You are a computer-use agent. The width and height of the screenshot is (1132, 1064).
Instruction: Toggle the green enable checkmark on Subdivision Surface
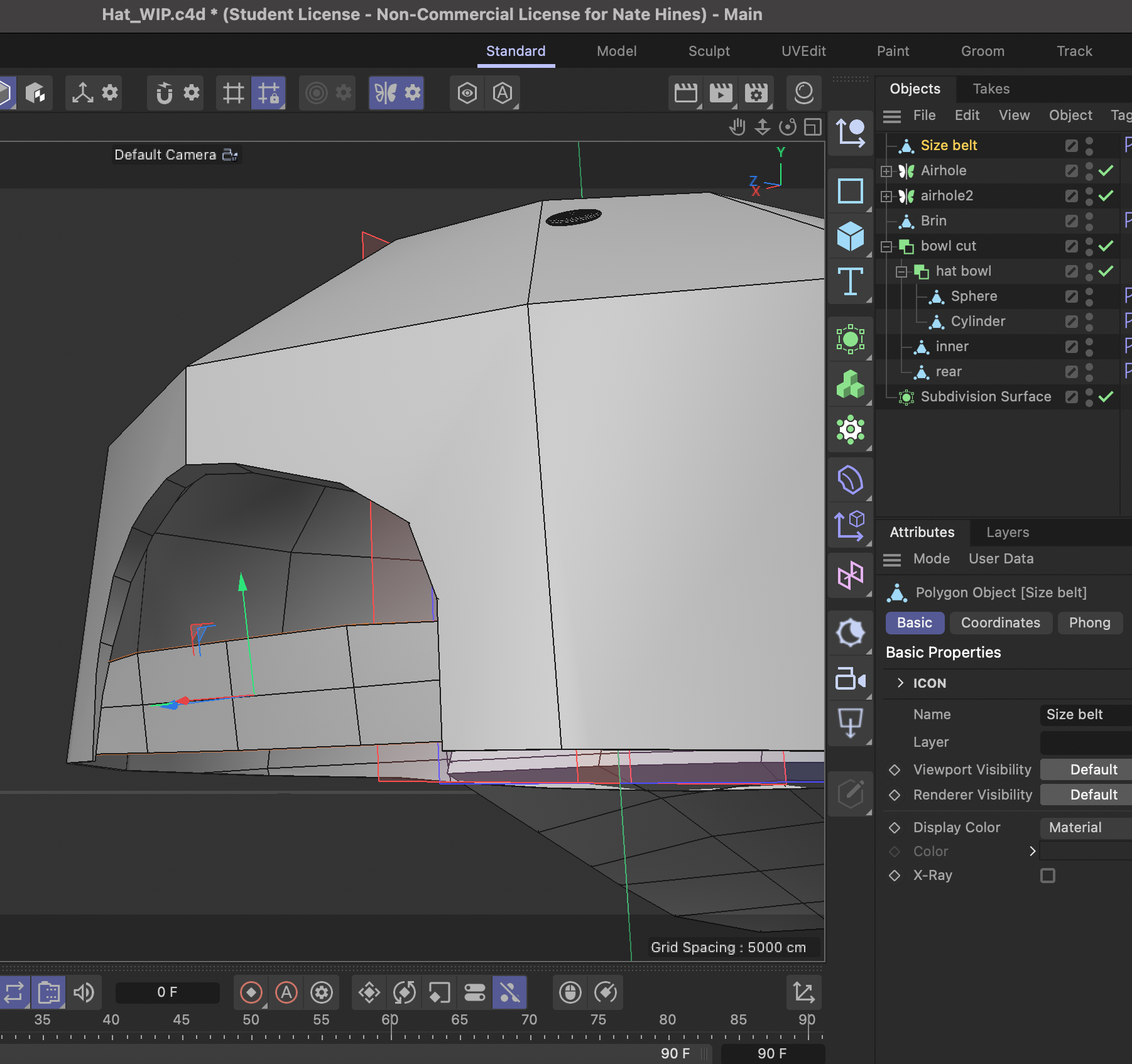coord(1107,397)
